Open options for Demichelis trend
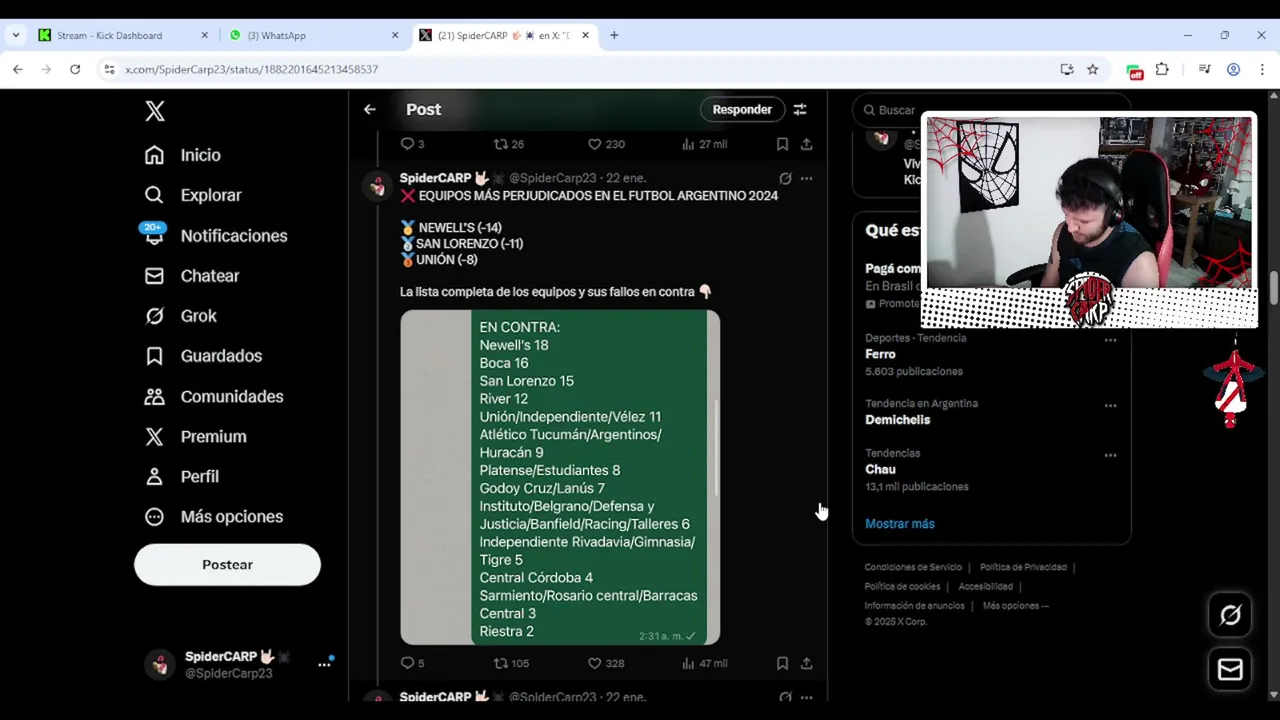 1110,406
